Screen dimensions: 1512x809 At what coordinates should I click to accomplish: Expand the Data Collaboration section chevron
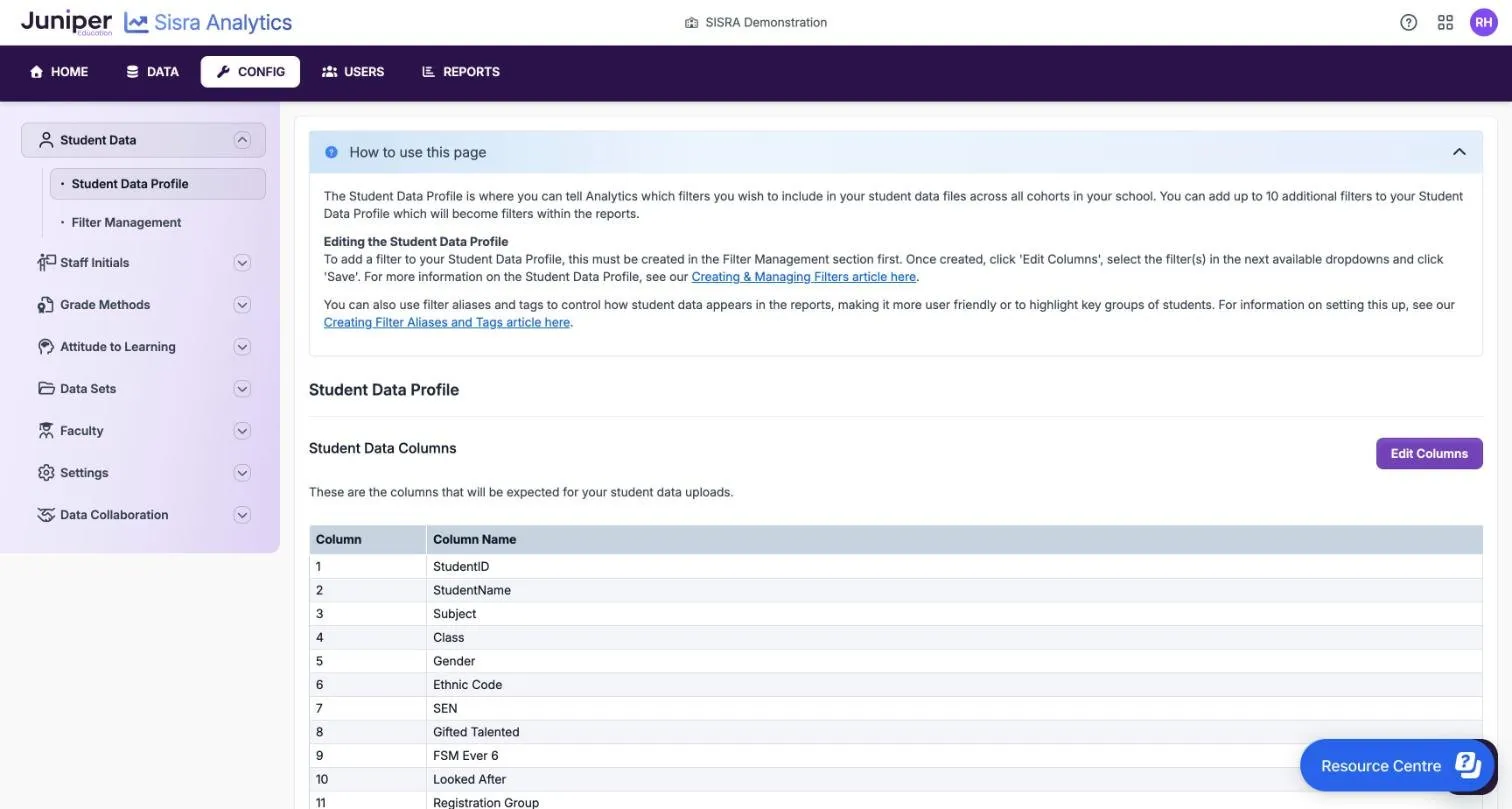[242, 514]
